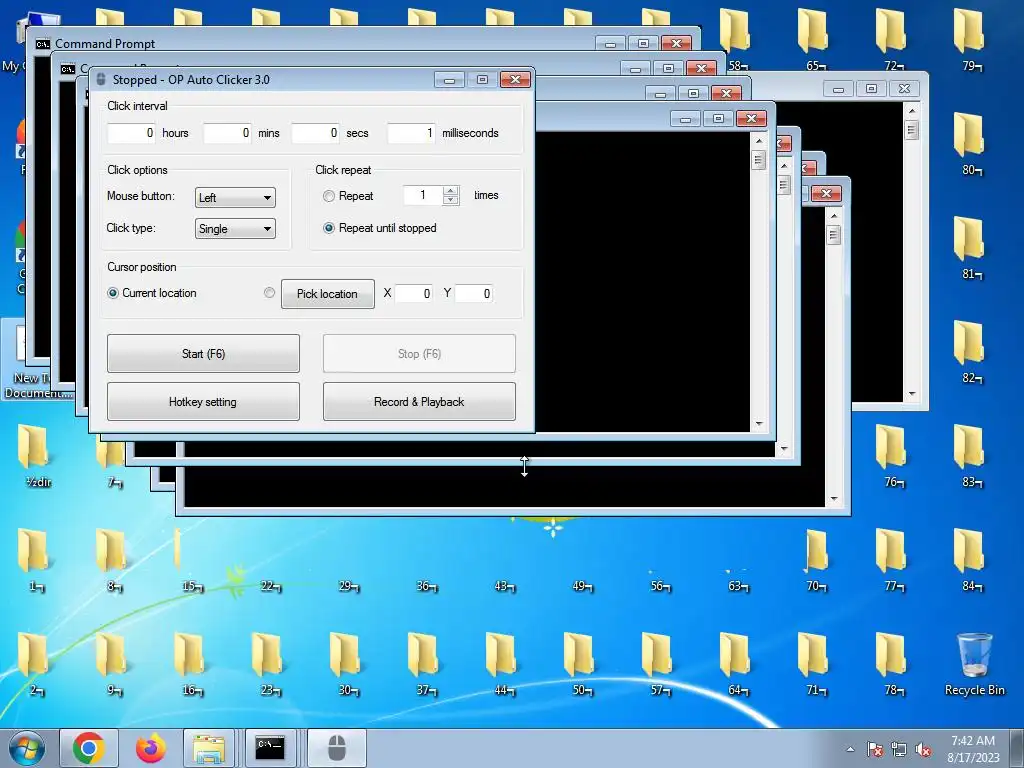This screenshot has height=768, width=1024.
Task: Switch to Command Prompt taskbar item
Action: point(270,748)
